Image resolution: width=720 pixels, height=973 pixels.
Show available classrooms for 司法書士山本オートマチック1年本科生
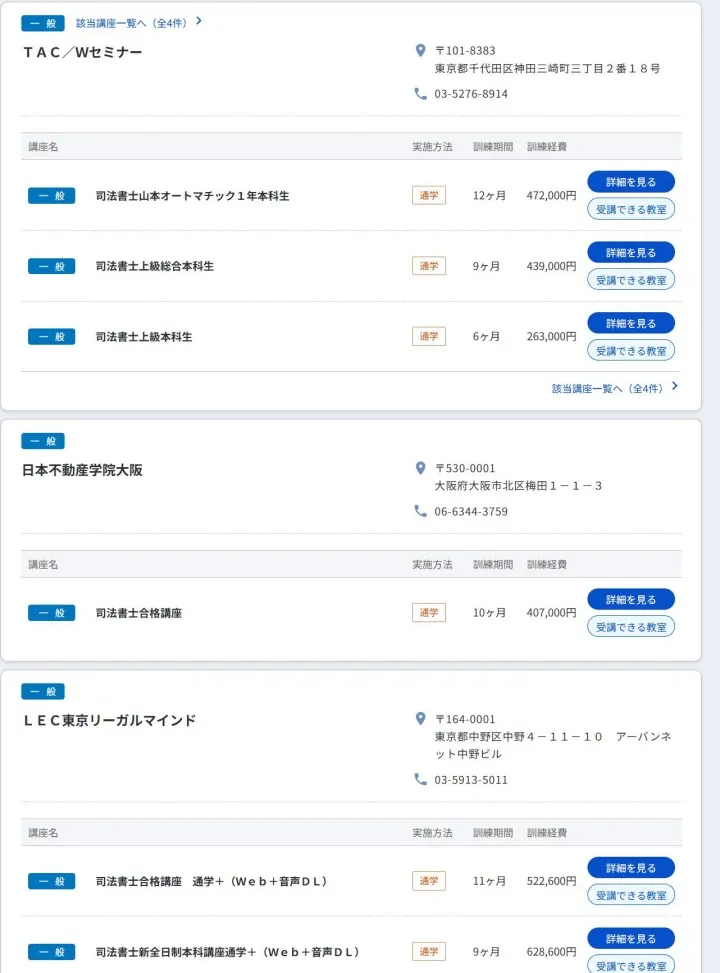[x=631, y=210]
